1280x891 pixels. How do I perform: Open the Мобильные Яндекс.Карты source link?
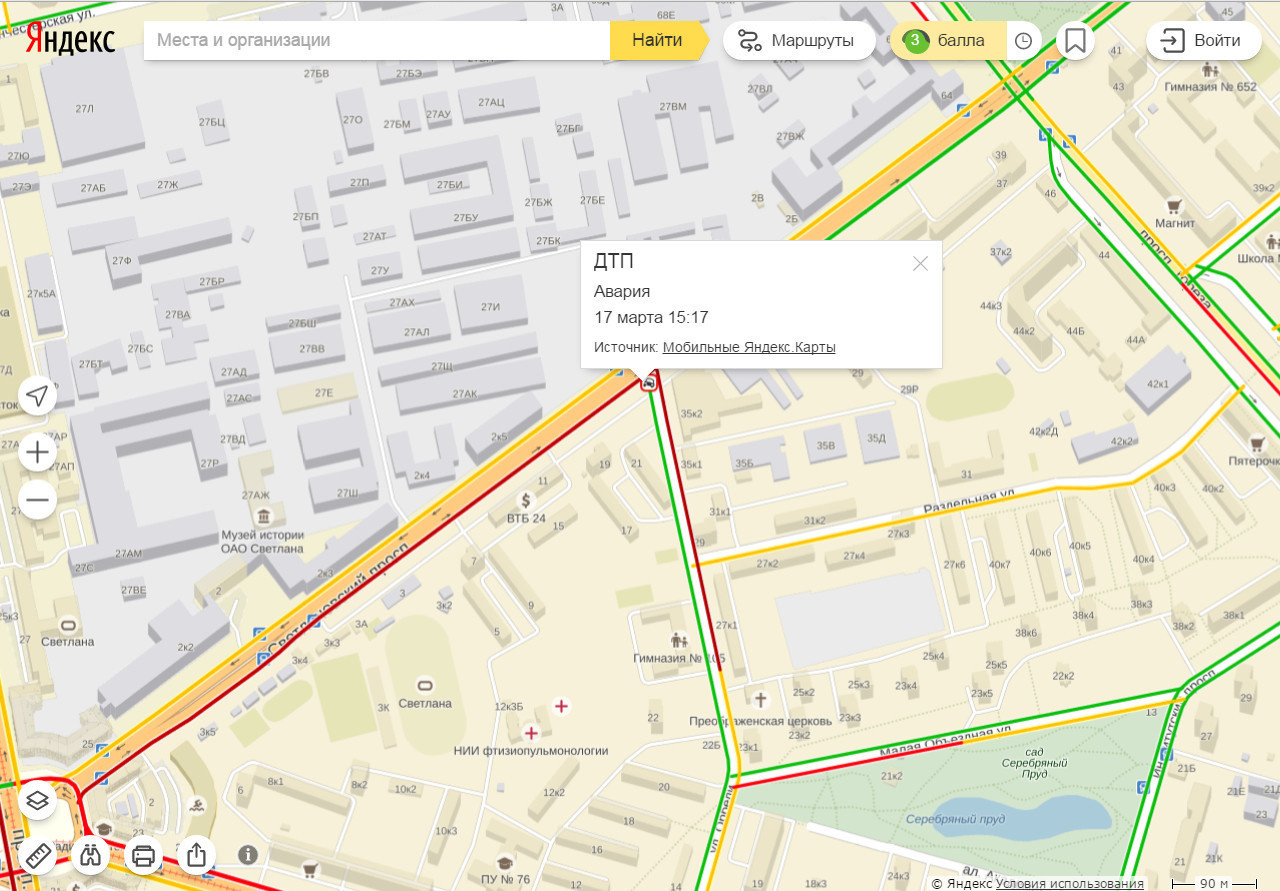[x=749, y=347]
